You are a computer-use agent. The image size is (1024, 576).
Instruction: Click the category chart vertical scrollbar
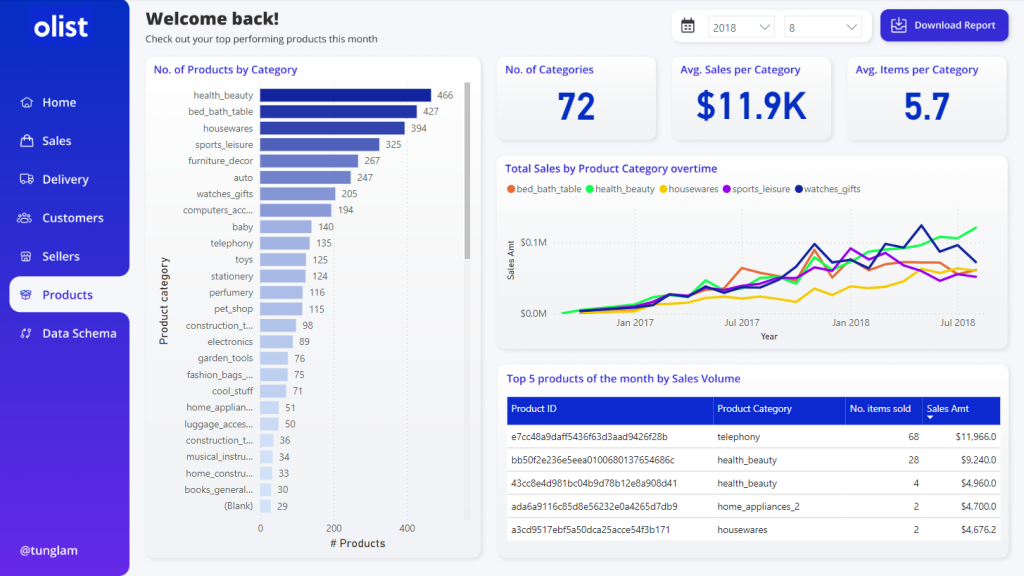click(x=467, y=170)
